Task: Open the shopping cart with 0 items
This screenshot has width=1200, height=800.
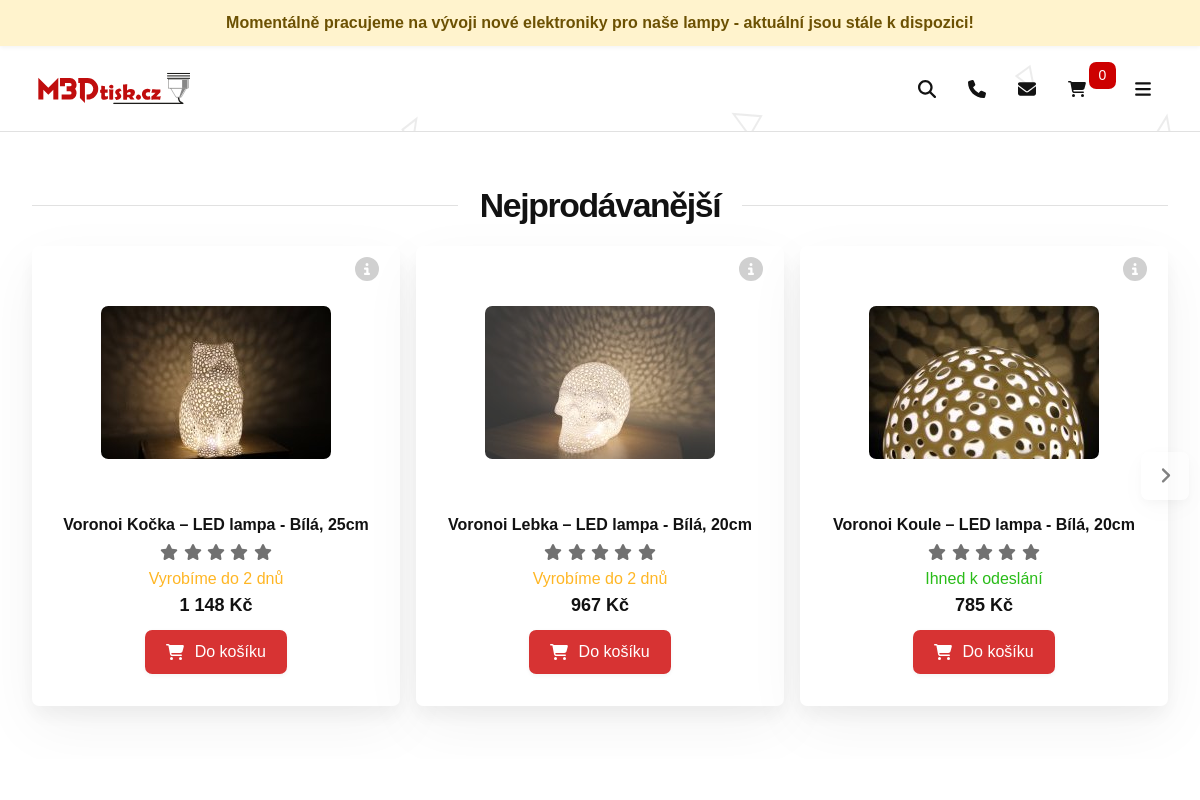Action: tap(1076, 89)
